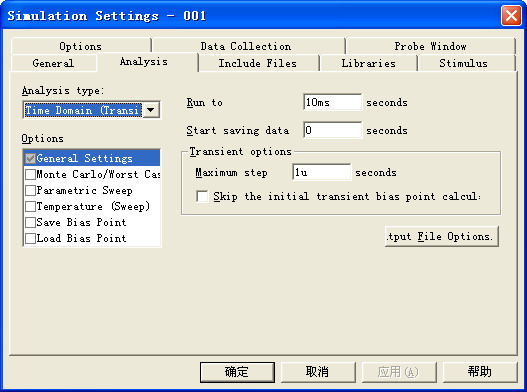The width and height of the screenshot is (527, 392).
Task: Check the Parametric Sweep option
Action: [x=31, y=190]
